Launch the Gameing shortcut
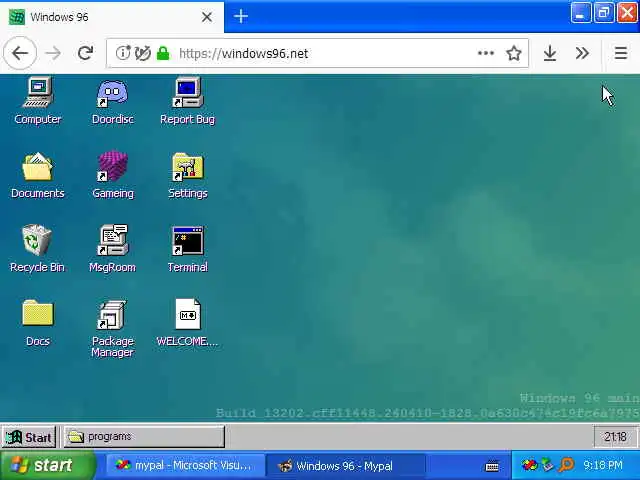 (113, 175)
